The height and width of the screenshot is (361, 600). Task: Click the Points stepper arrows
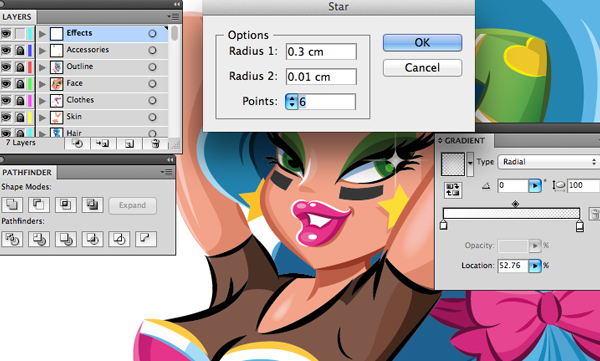coord(292,102)
